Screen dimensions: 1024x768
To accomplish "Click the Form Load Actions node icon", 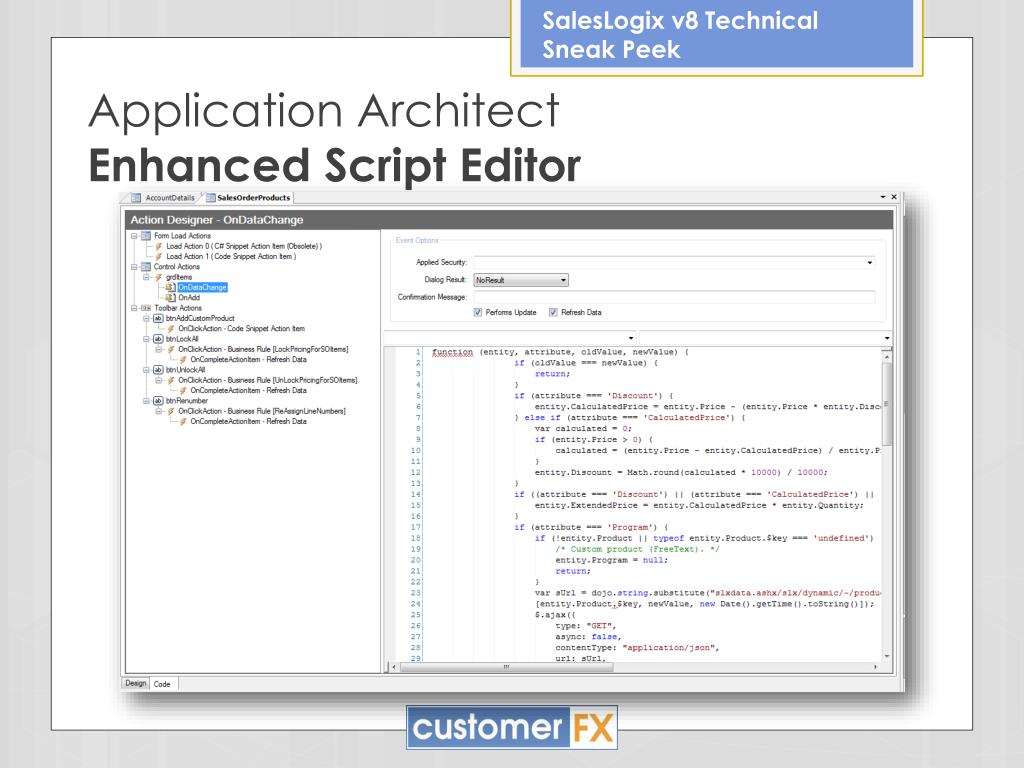I will pyautogui.click(x=146, y=236).
